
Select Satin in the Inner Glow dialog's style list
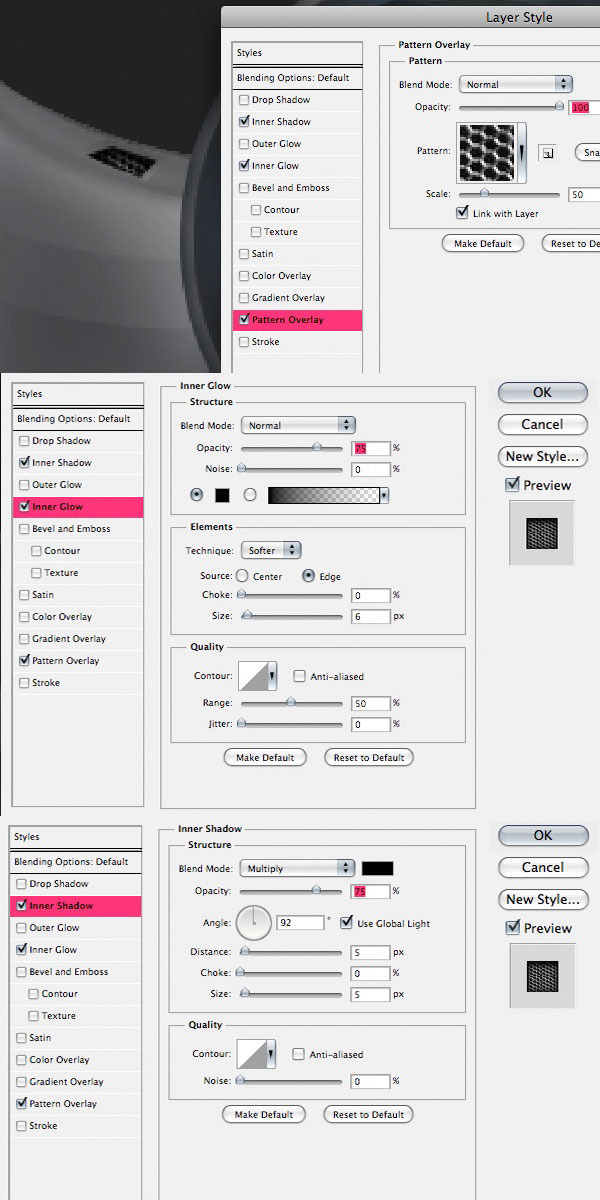(42, 595)
